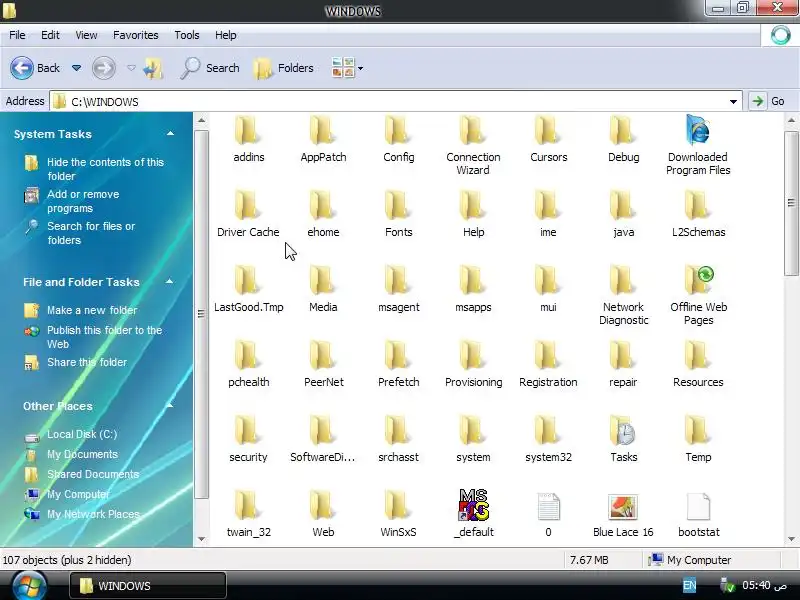Viewport: 800px width, 600px height.
Task: Select the Fonts folder icon
Action: (398, 206)
